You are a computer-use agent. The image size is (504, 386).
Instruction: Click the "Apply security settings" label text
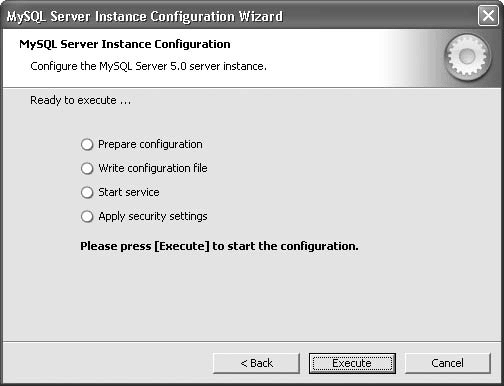pos(153,216)
